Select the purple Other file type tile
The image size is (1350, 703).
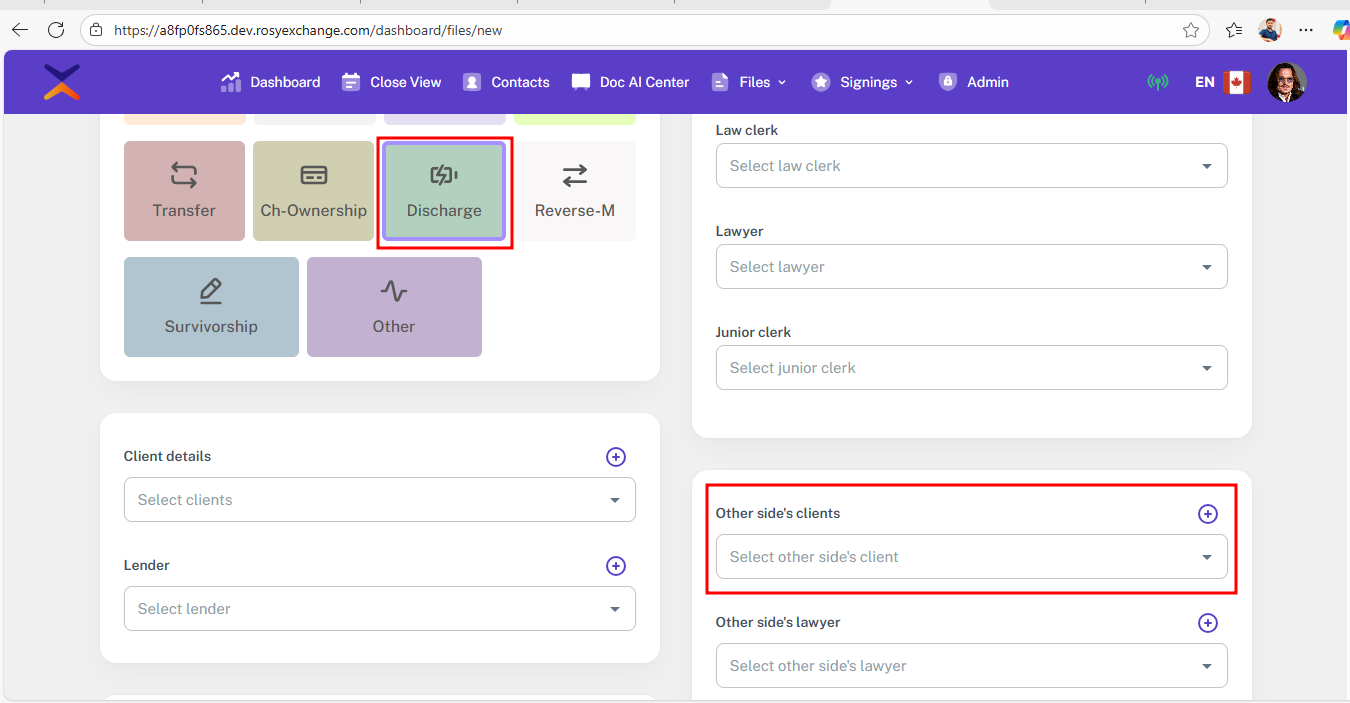(394, 307)
